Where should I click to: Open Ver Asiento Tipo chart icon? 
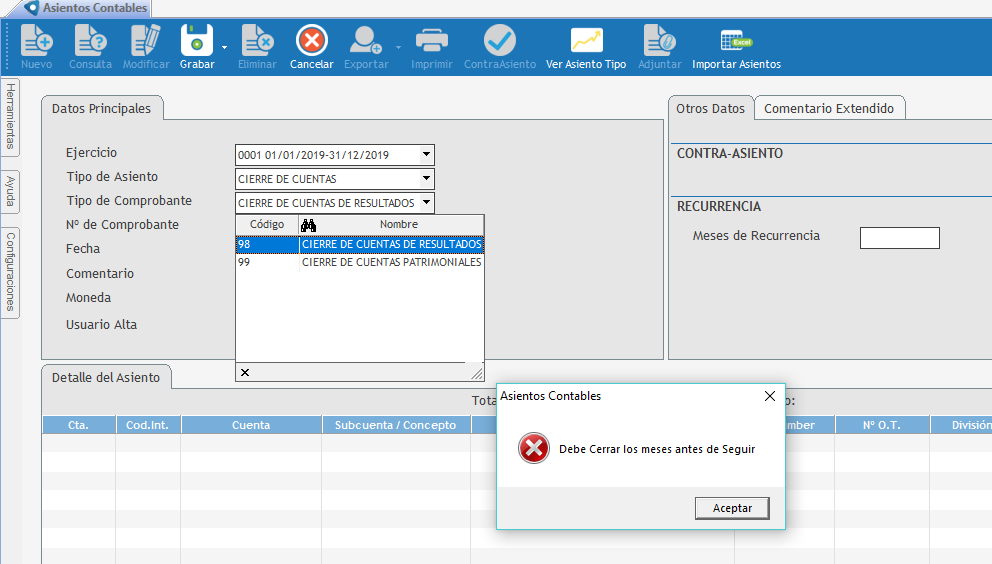pos(586,41)
